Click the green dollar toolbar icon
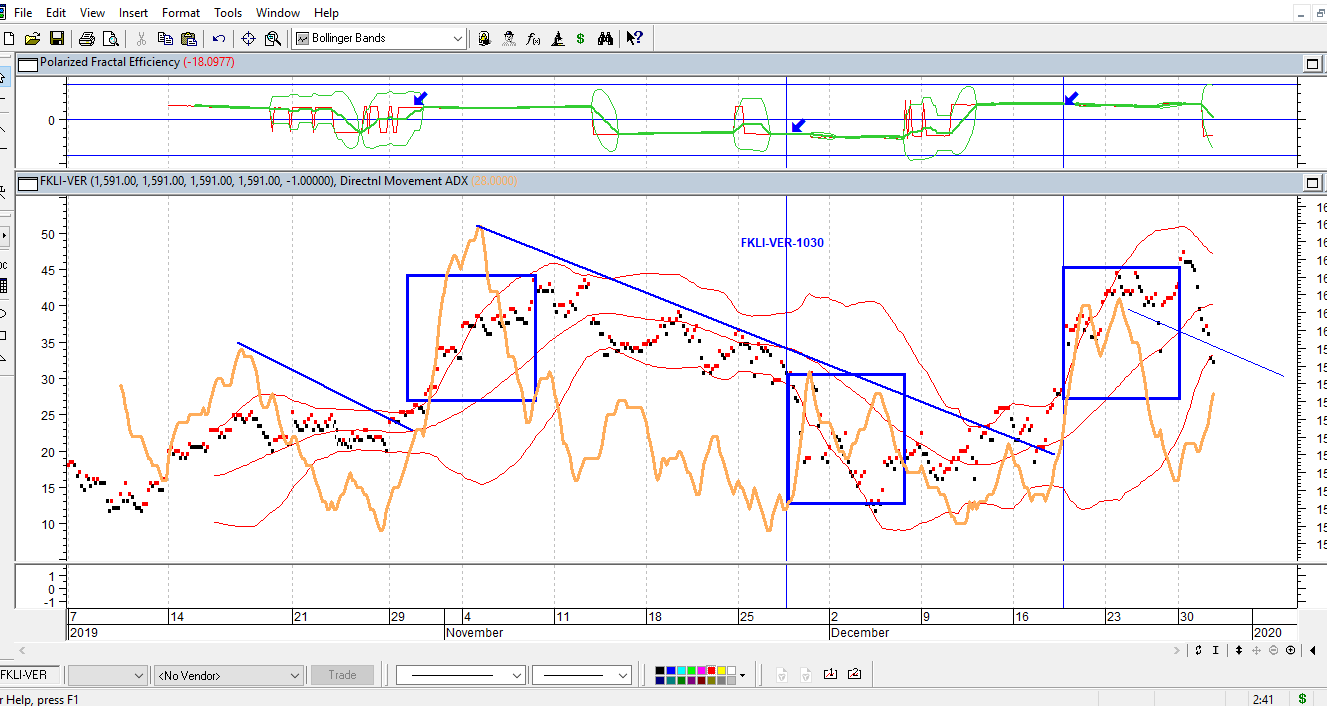 pos(580,38)
